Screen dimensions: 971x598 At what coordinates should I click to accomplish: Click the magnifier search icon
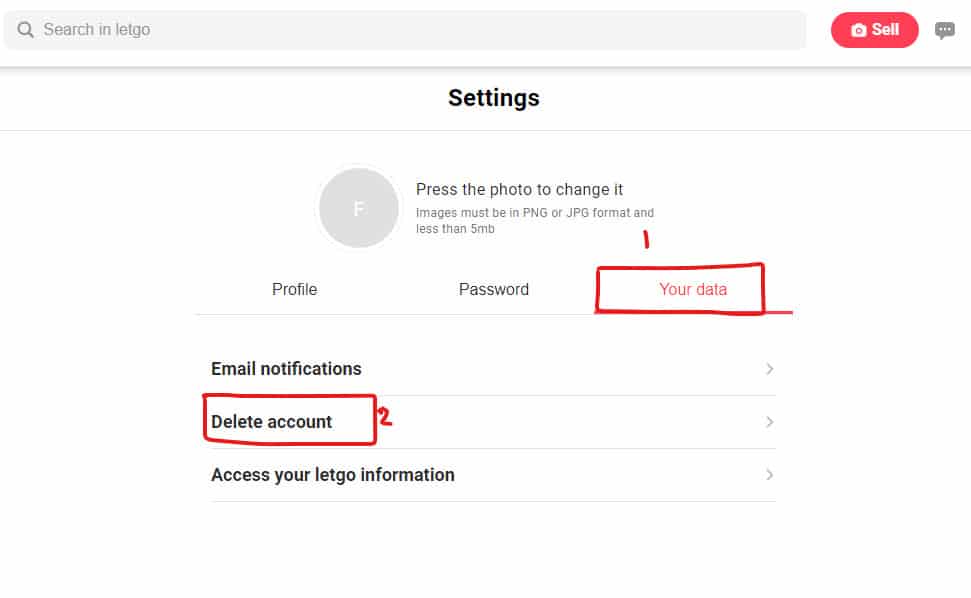25,30
